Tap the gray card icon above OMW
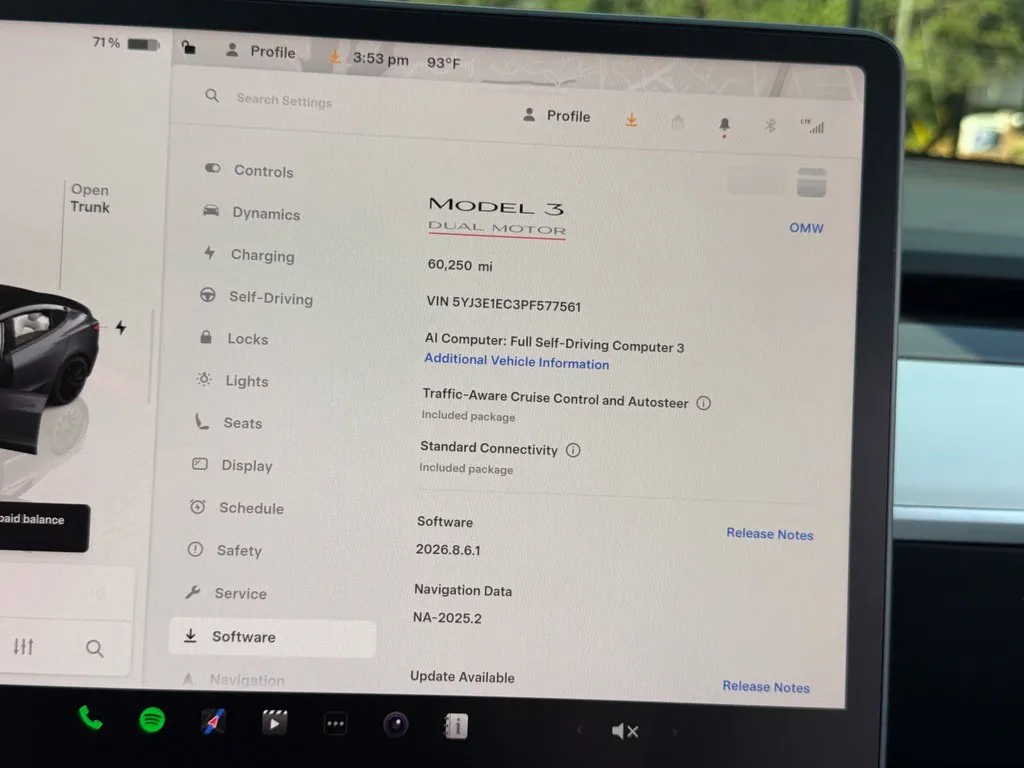 coord(811,182)
